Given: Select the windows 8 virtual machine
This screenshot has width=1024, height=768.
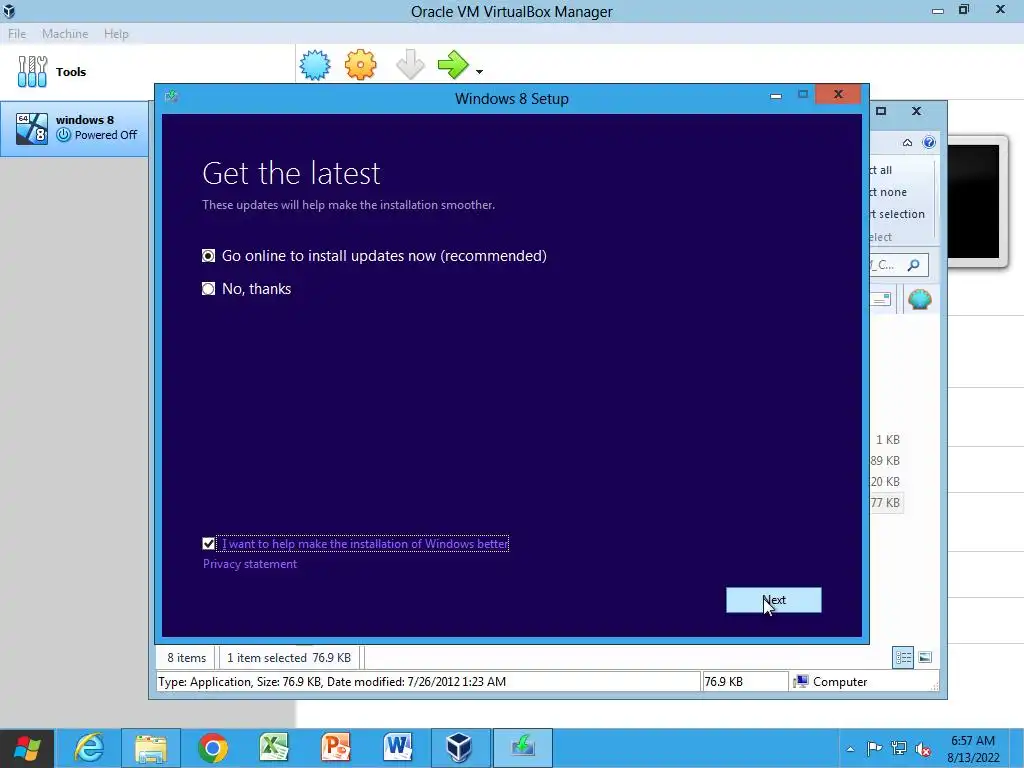Looking at the screenshot, I should [x=74, y=128].
